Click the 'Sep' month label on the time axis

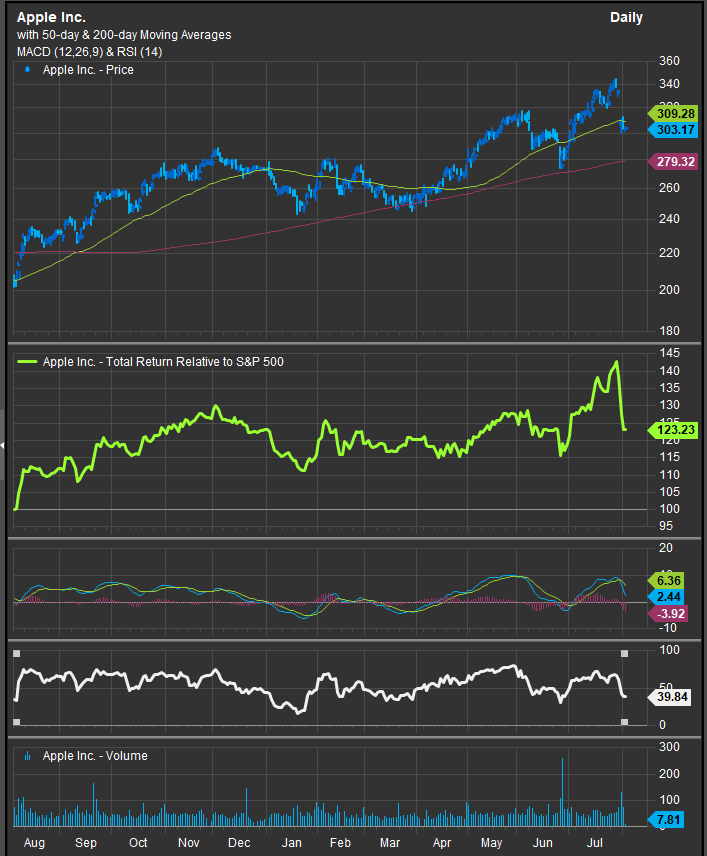86,843
